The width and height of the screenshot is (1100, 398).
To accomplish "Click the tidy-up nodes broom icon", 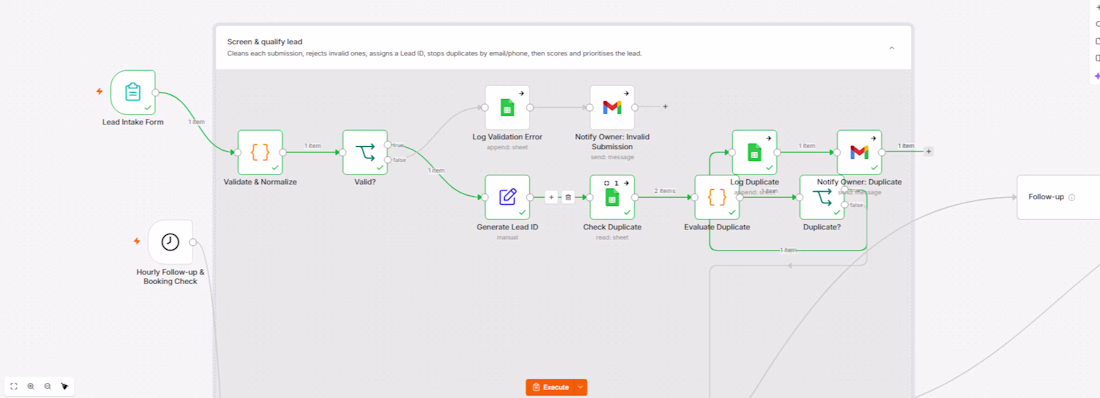I will point(65,386).
